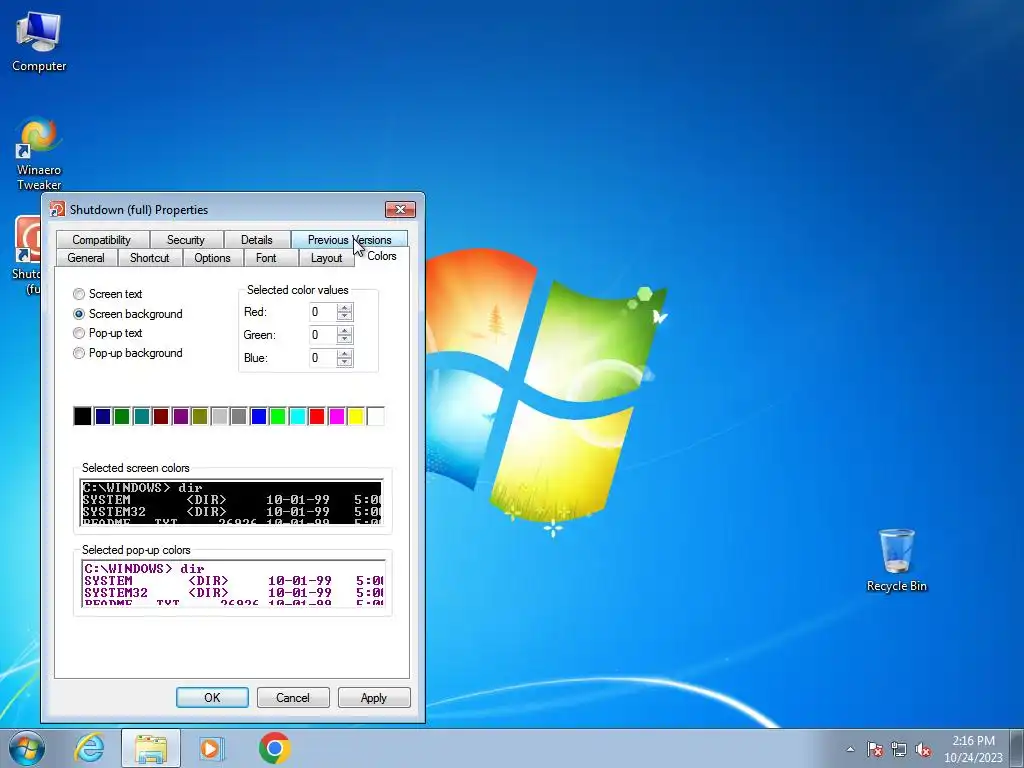Pick the bright green color swatch
This screenshot has width=1024, height=768.
click(278, 416)
